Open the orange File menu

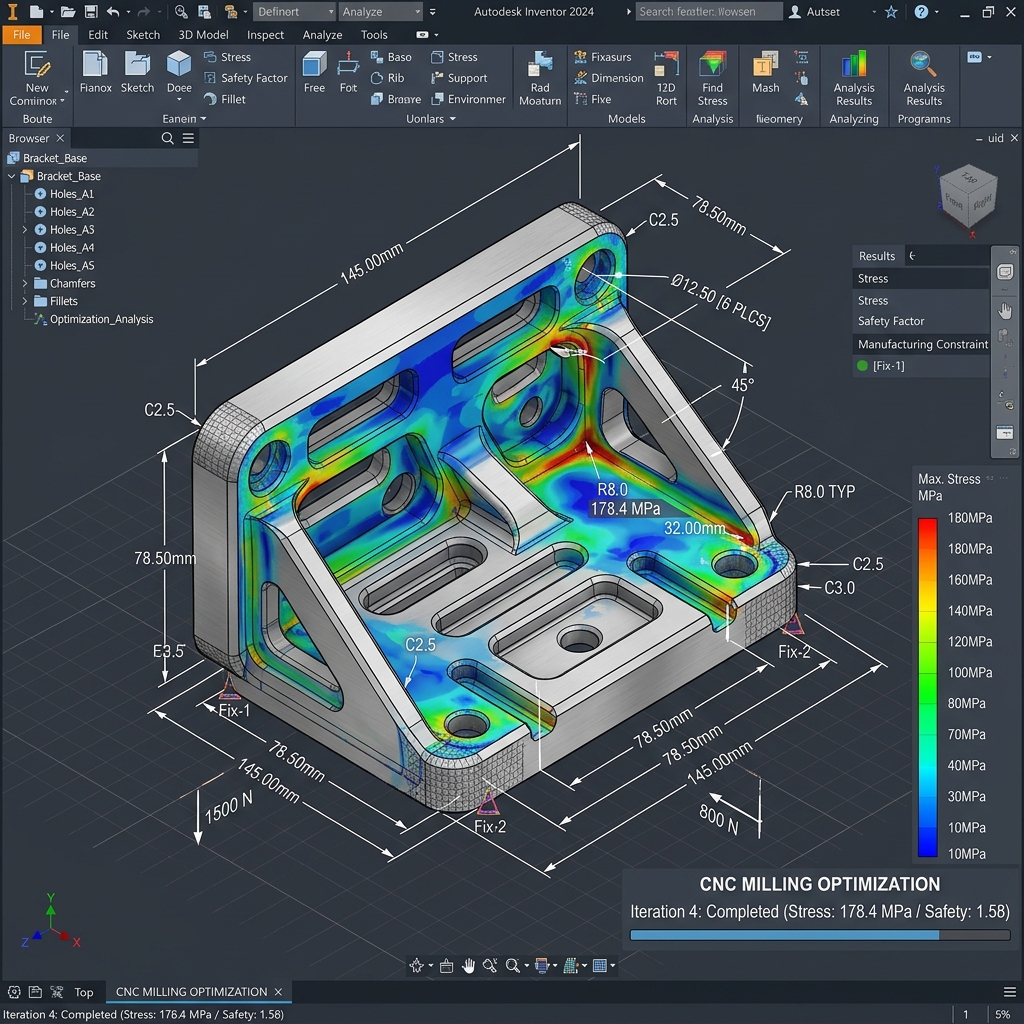click(x=22, y=35)
